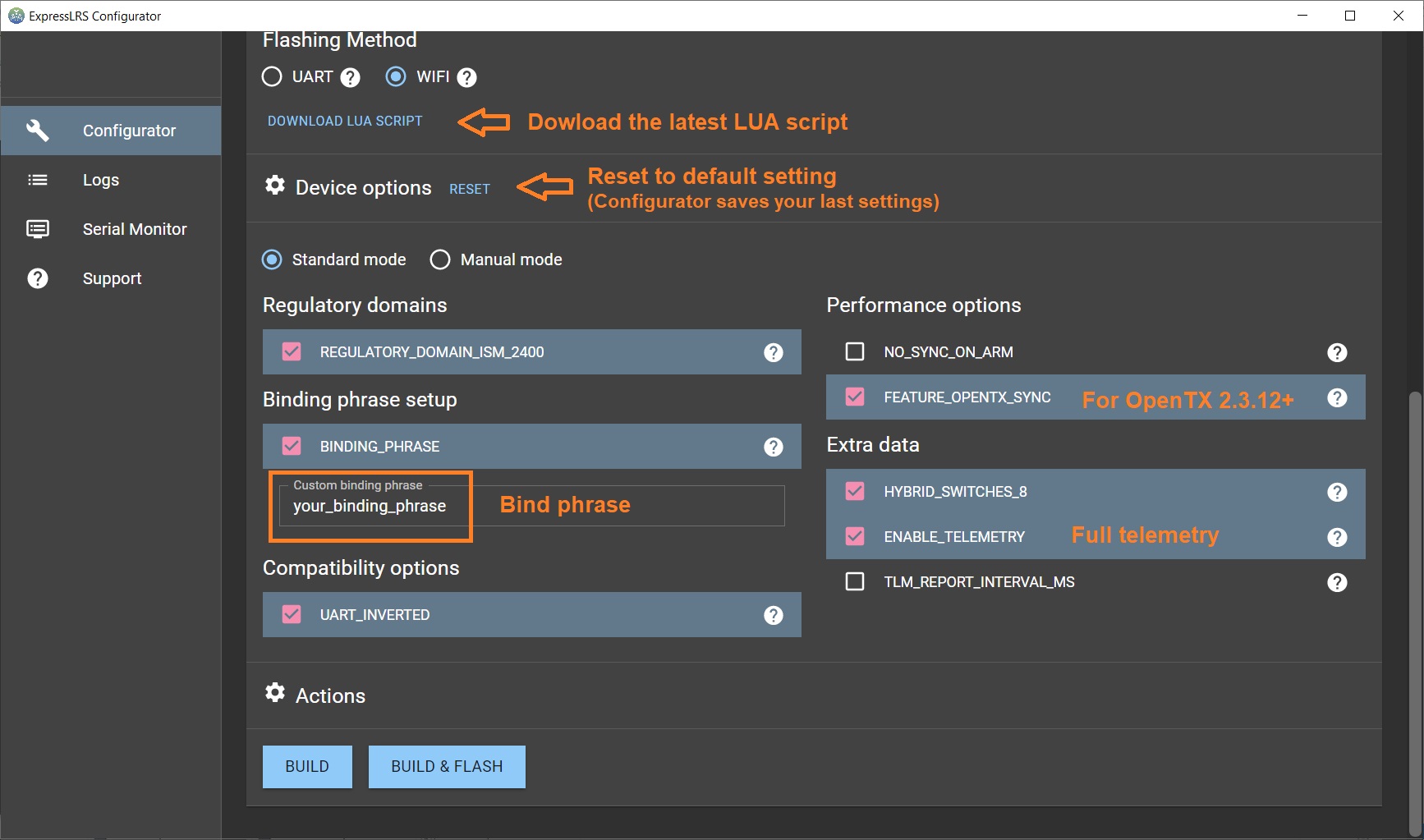1424x840 pixels.
Task: Click the BUILD & FLASH button
Action: [447, 767]
